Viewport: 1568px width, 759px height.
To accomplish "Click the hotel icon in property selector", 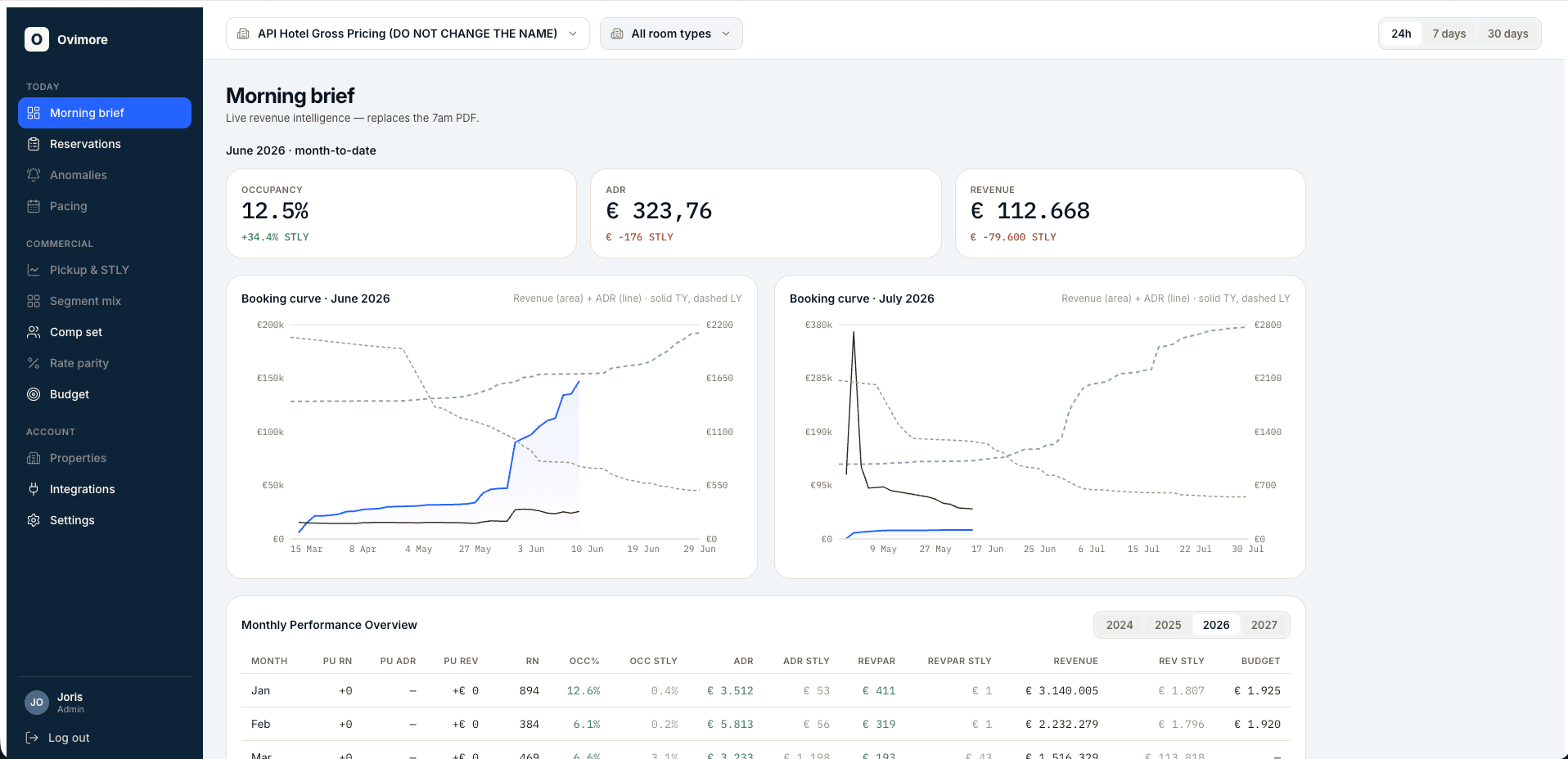I will pos(243,34).
